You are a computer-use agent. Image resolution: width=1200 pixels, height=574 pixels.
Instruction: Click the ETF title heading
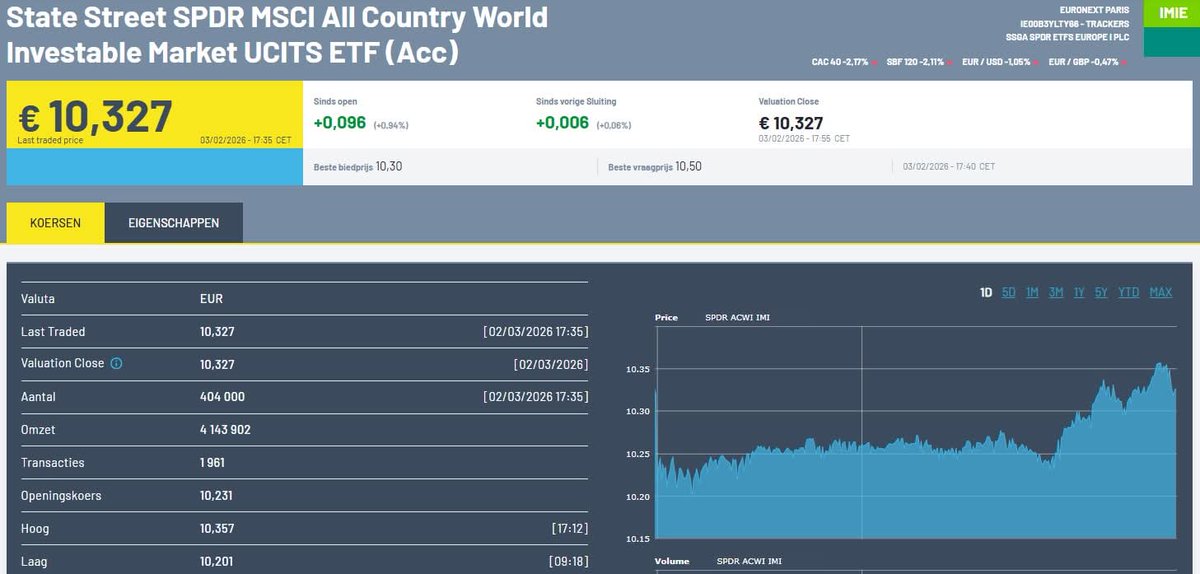[x=277, y=33]
